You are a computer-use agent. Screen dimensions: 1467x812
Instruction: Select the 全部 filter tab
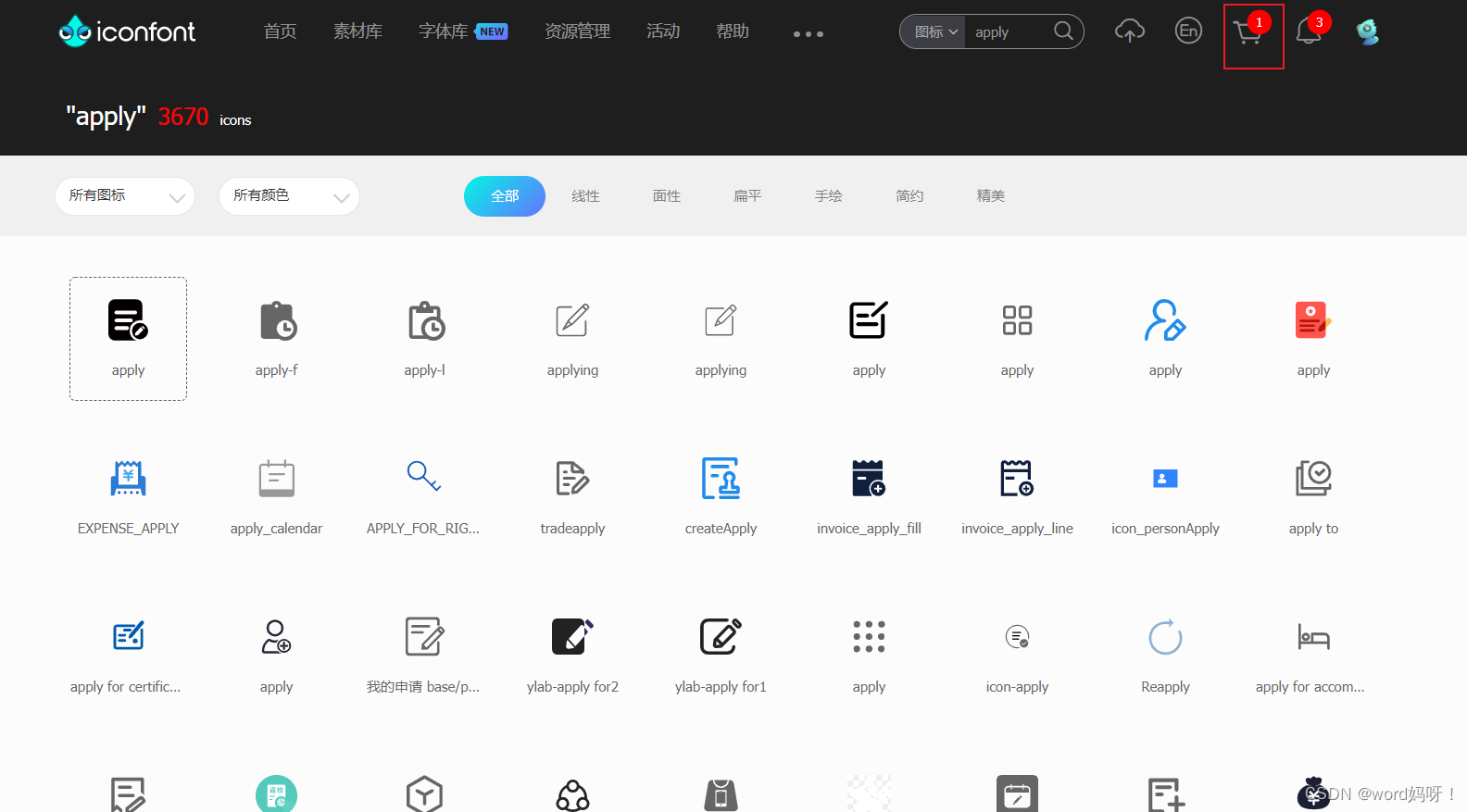point(505,196)
